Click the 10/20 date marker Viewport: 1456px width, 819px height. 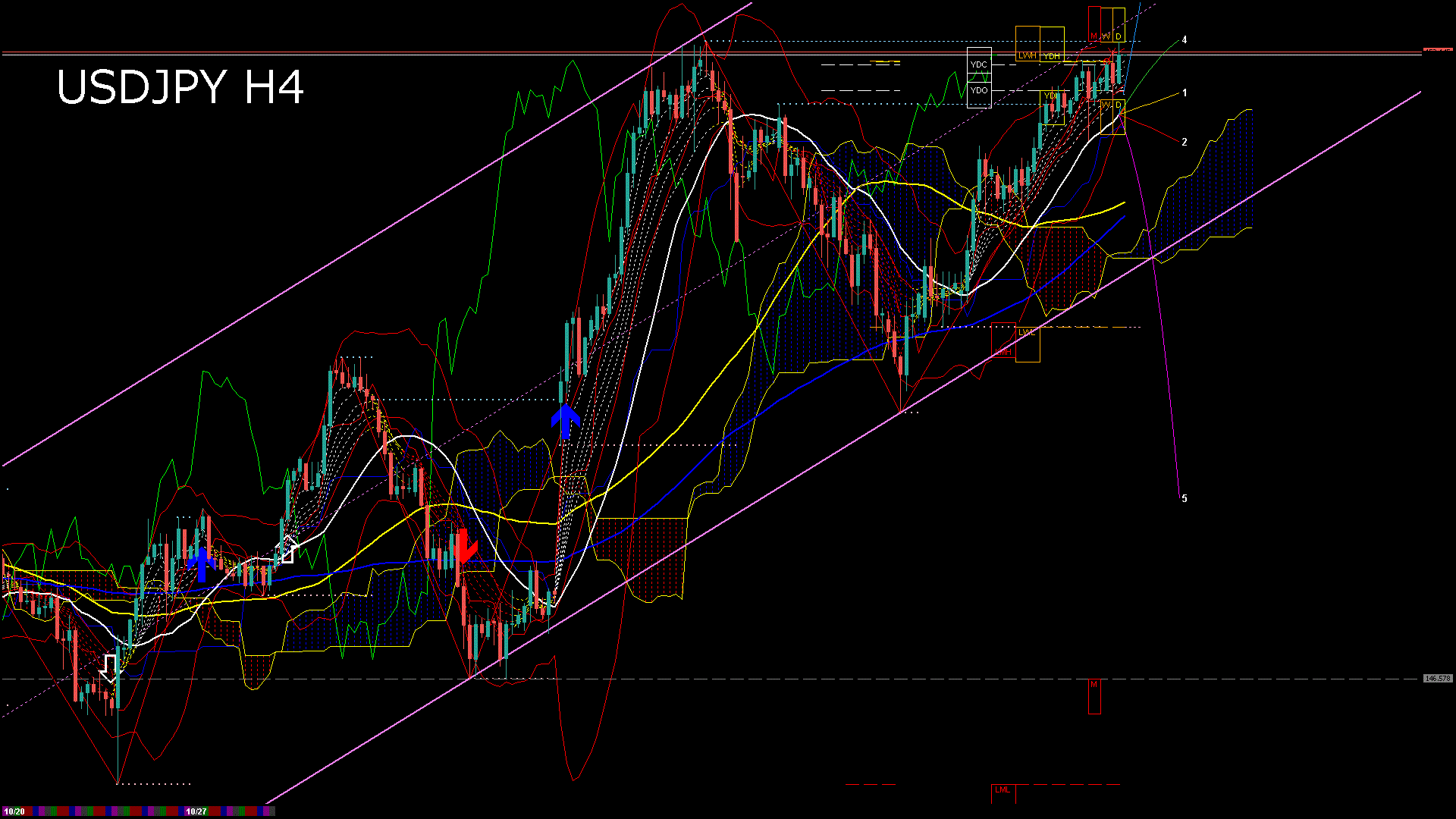(14, 811)
